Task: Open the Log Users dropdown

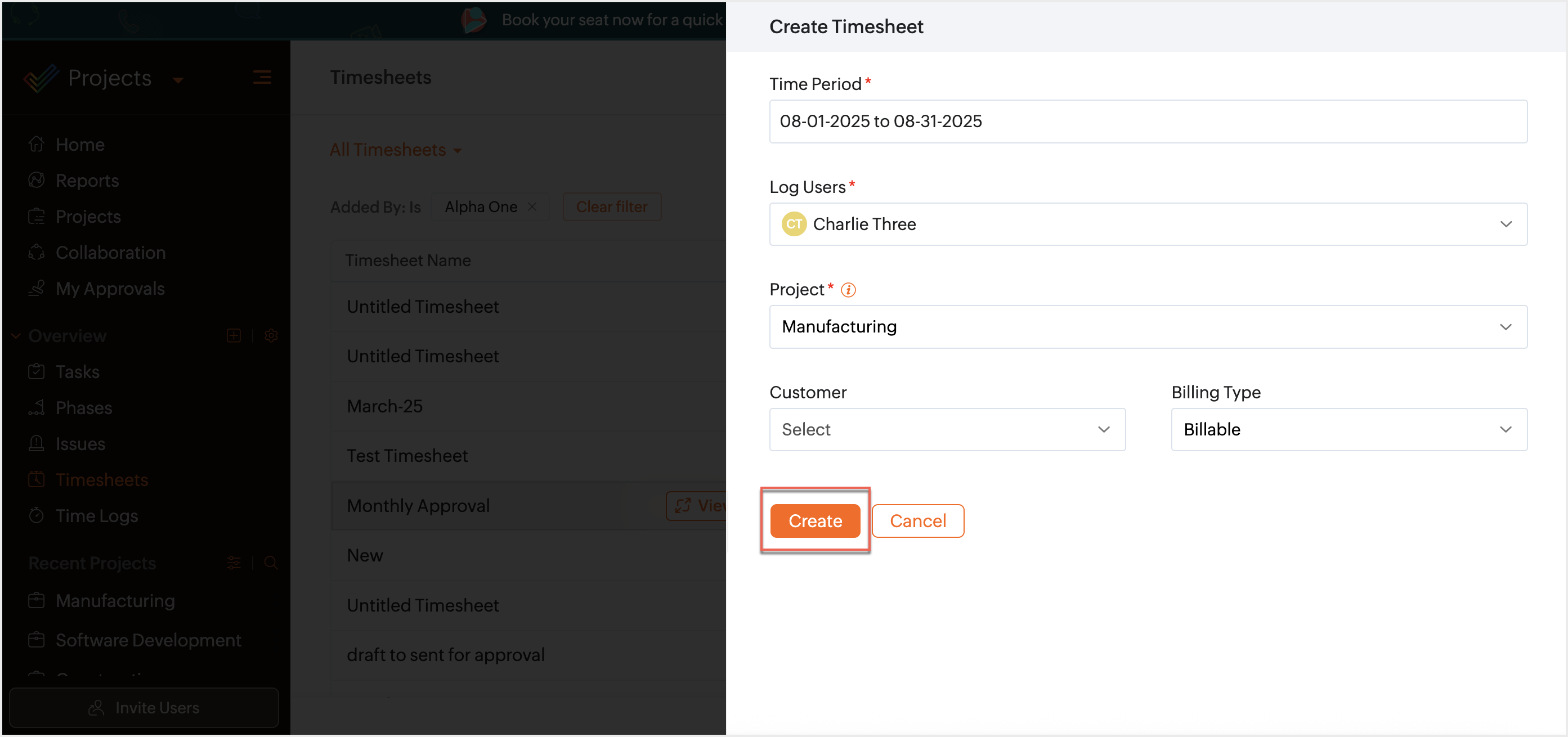Action: click(x=1148, y=224)
